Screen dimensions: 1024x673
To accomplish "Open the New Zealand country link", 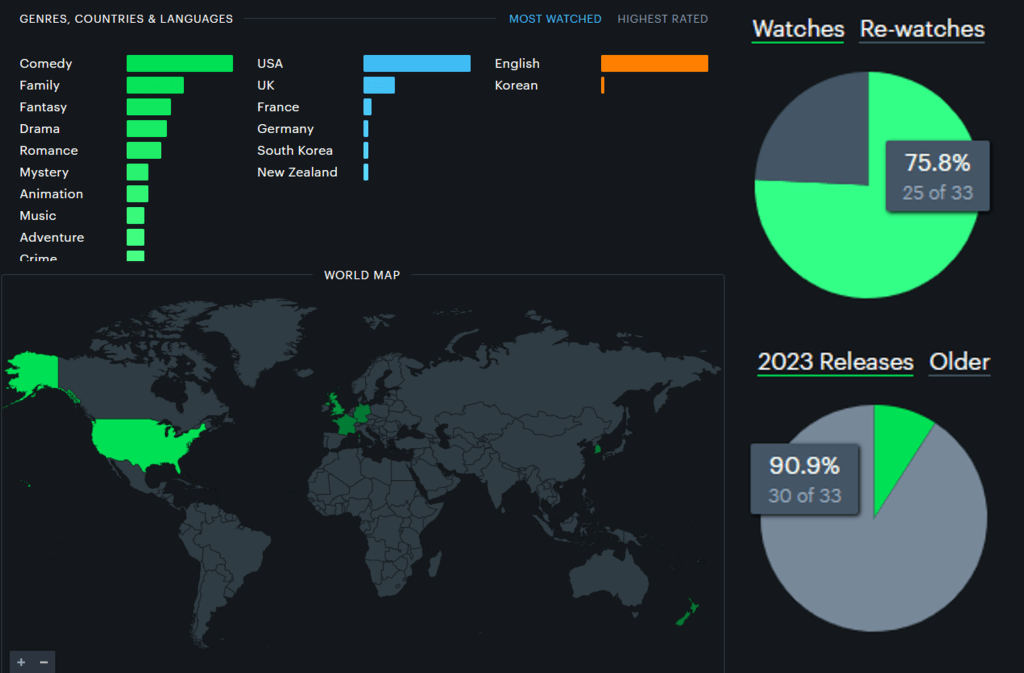I will (x=297, y=172).
